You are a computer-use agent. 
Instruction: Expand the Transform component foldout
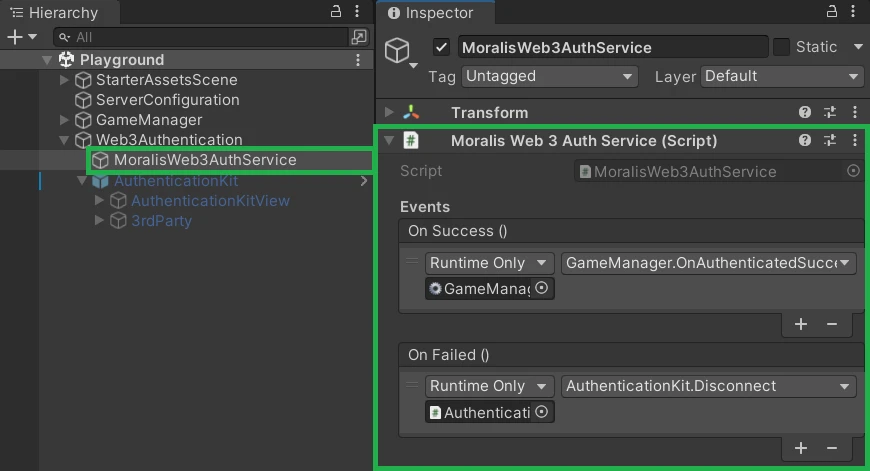click(x=389, y=113)
